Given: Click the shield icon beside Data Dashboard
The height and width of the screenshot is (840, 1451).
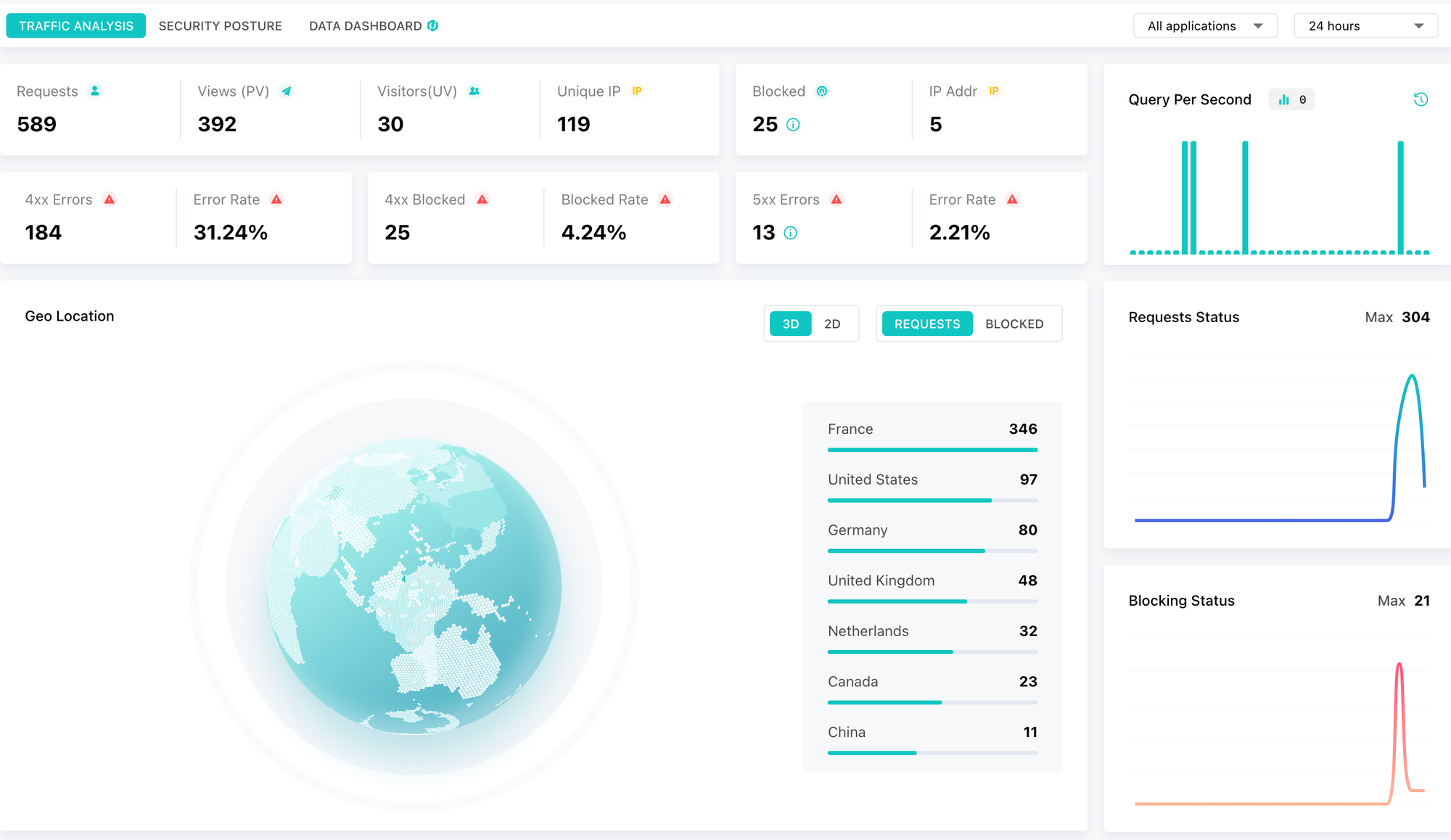Looking at the screenshot, I should tap(433, 25).
